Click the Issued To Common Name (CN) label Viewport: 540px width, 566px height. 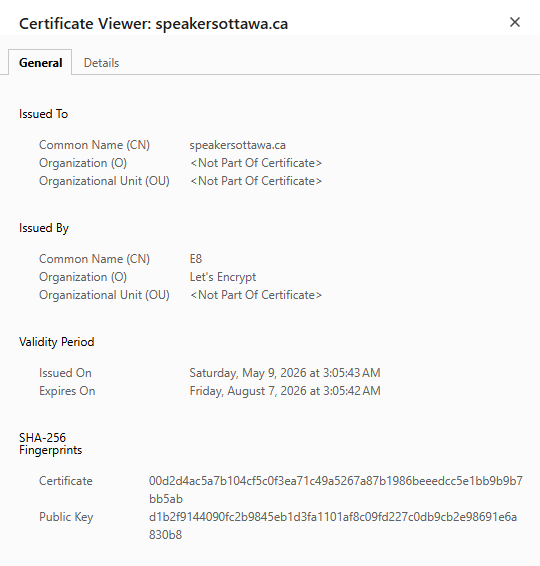tap(94, 145)
